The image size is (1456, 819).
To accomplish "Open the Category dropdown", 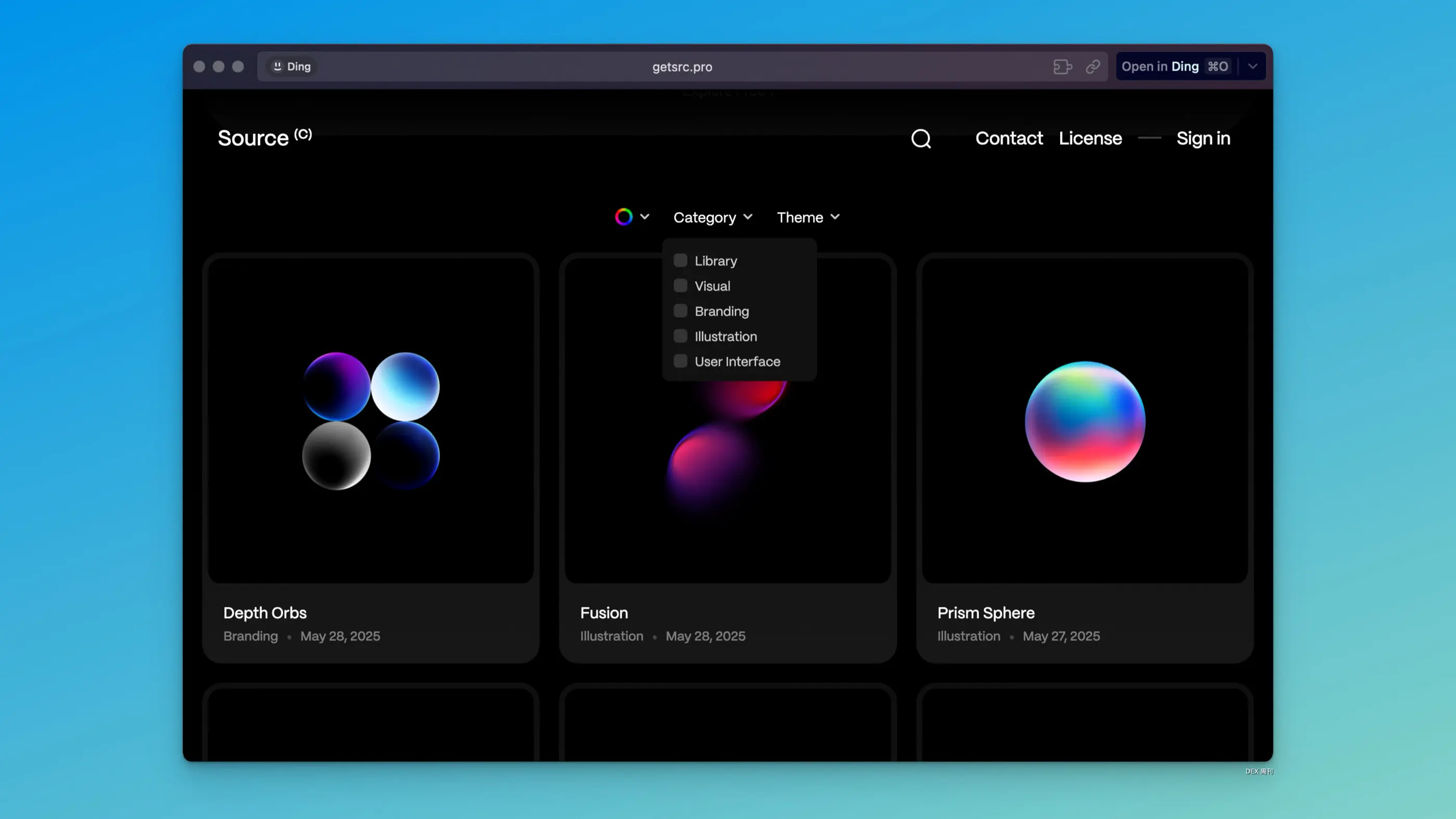I will (713, 217).
